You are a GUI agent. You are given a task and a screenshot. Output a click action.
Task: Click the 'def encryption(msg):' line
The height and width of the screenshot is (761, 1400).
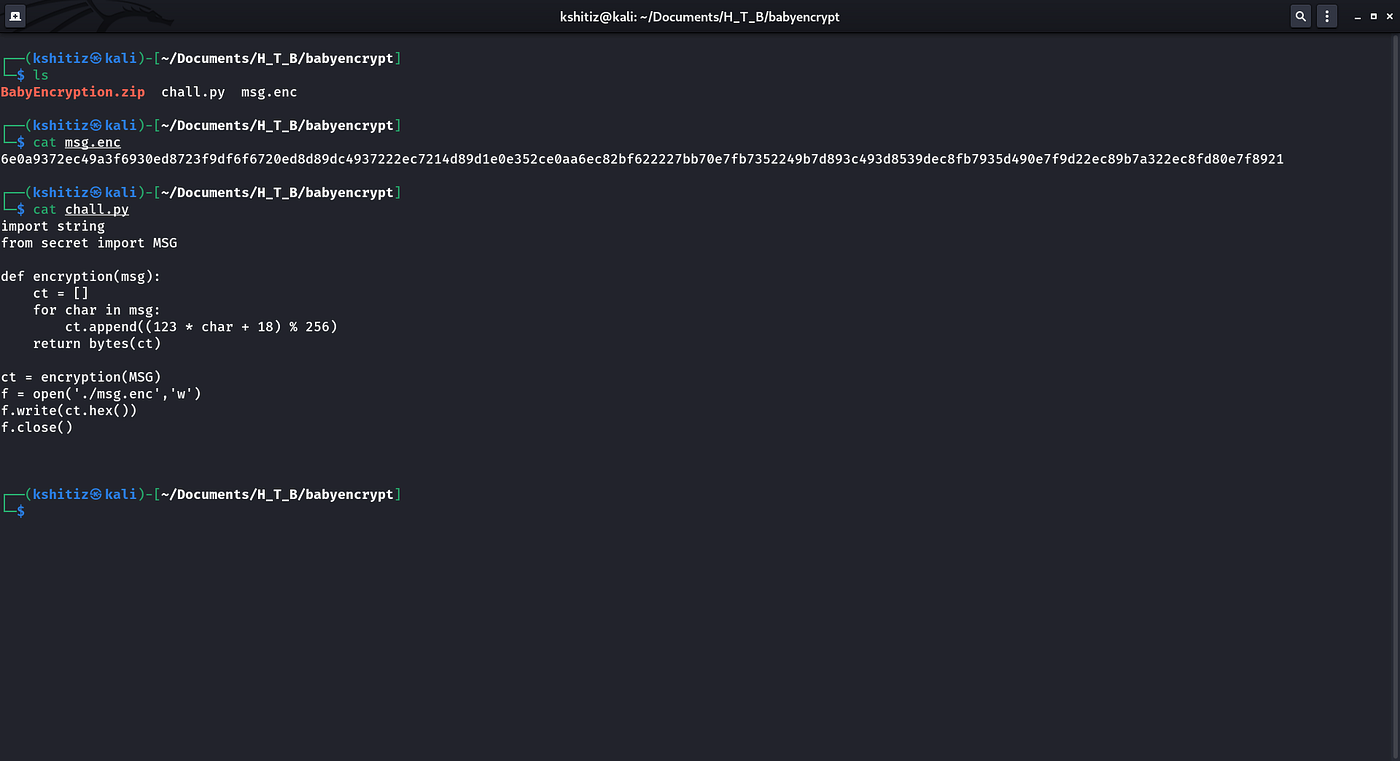point(81,276)
